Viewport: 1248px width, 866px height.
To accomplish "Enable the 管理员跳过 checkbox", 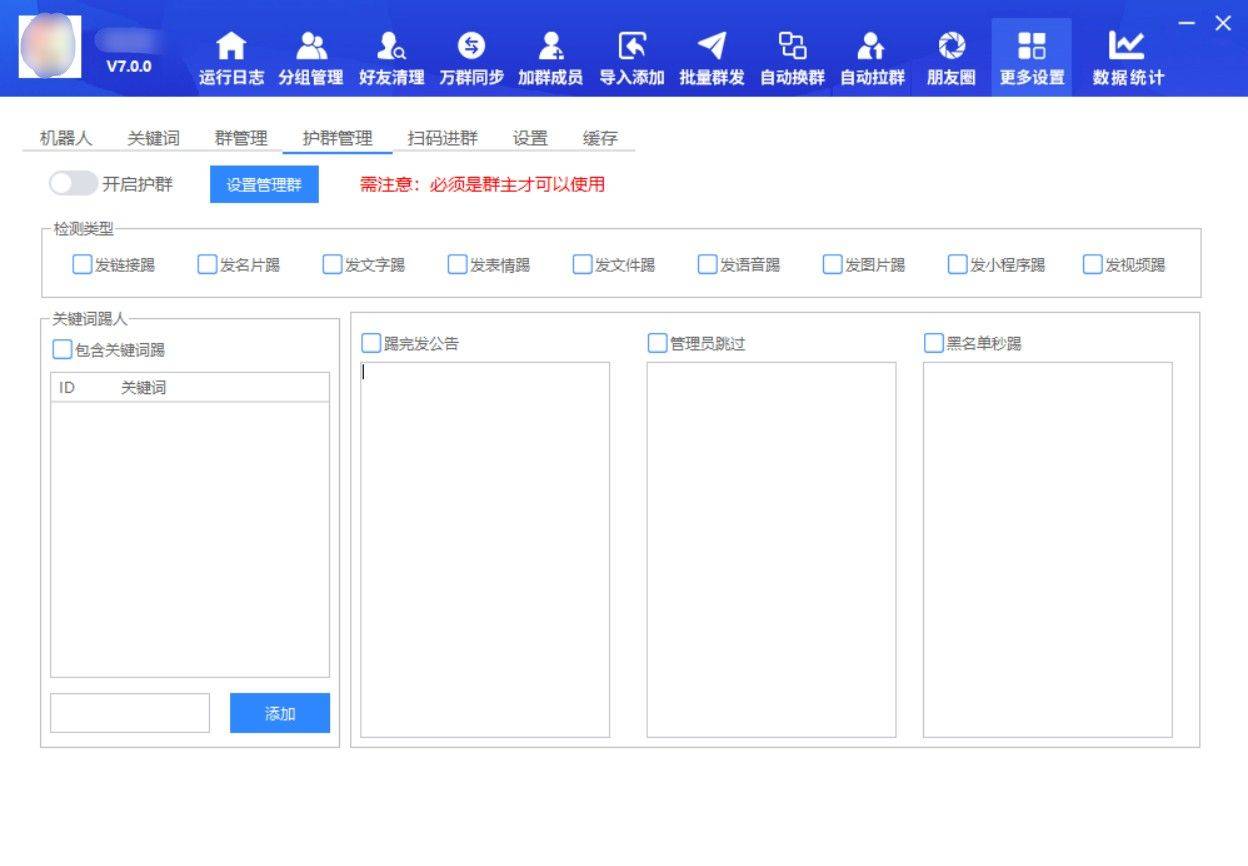I will pyautogui.click(x=657, y=344).
